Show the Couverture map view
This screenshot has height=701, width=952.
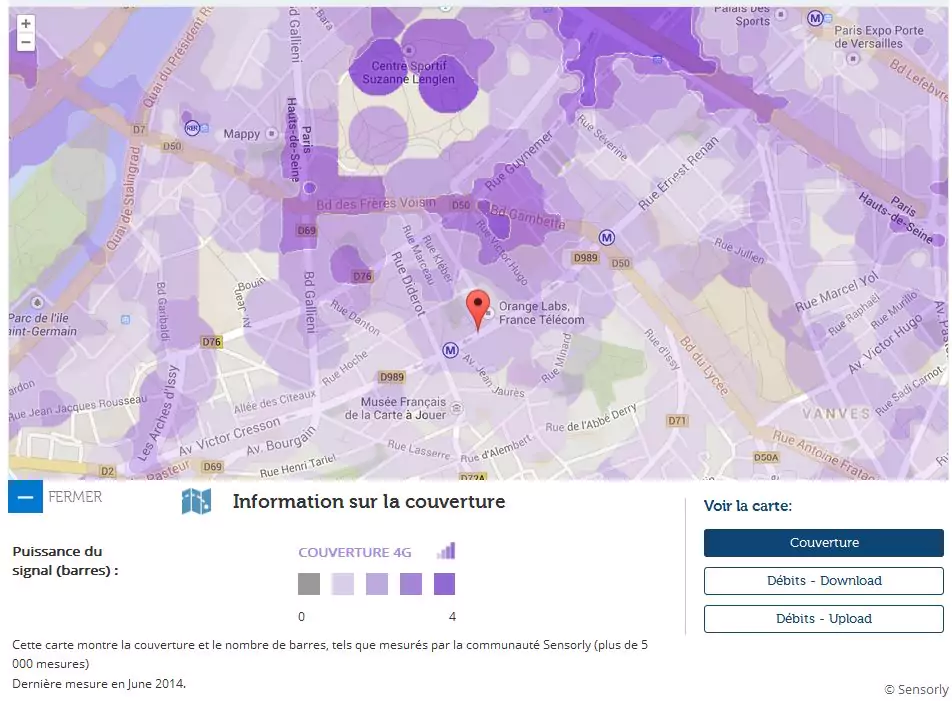(x=823, y=543)
